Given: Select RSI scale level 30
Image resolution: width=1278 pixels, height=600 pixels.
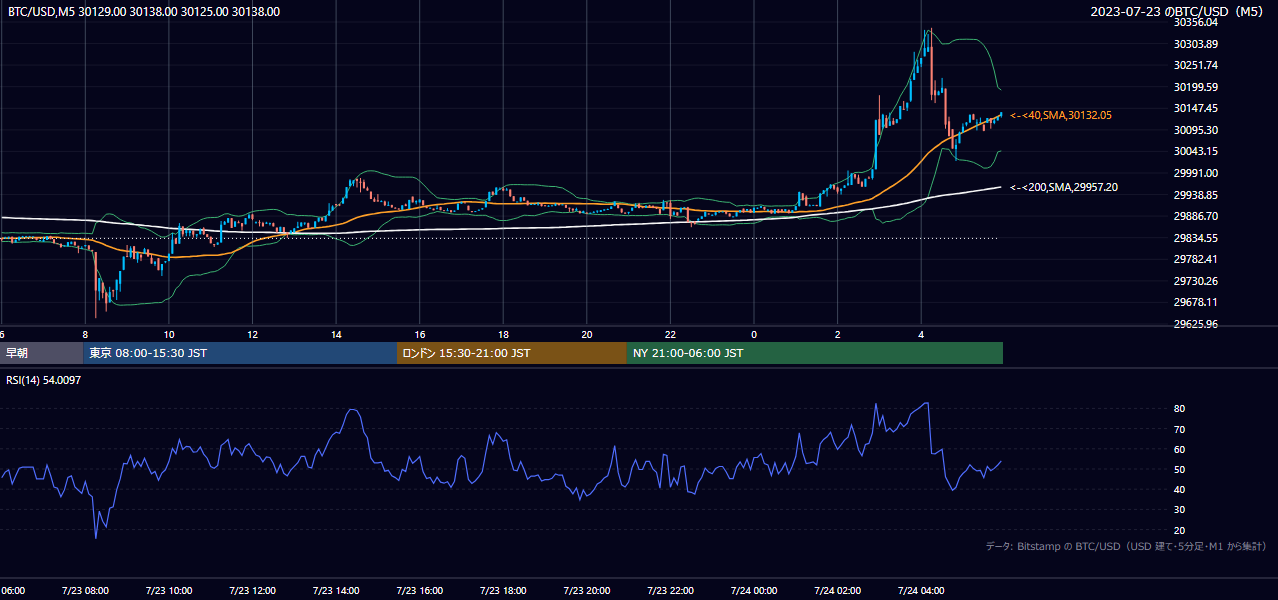Looking at the screenshot, I should point(1180,510).
